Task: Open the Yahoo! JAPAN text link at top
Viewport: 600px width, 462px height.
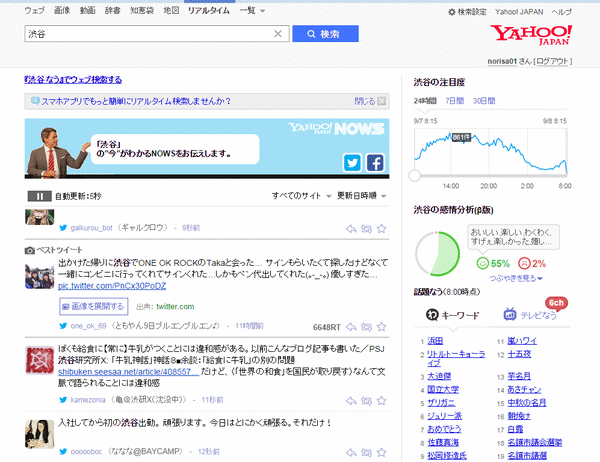Action: 519,12
